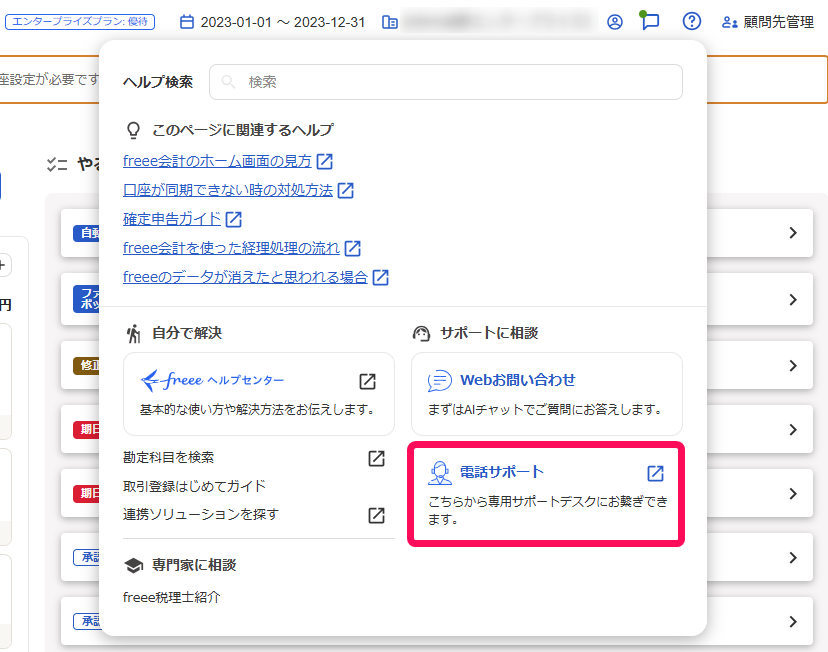Expand the last 承認 task row chevron
828x652 pixels.
(x=793, y=622)
